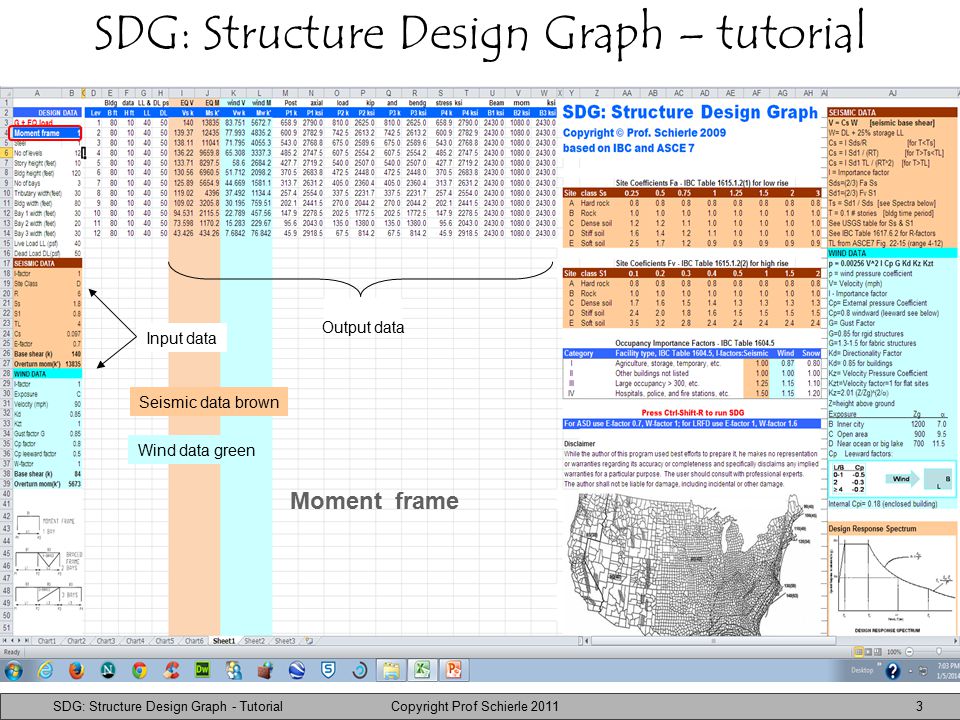Viewport: 960px width, 720px height.
Task: Click the Insert Worksheet icon after Sheet3
Action: [x=309, y=641]
